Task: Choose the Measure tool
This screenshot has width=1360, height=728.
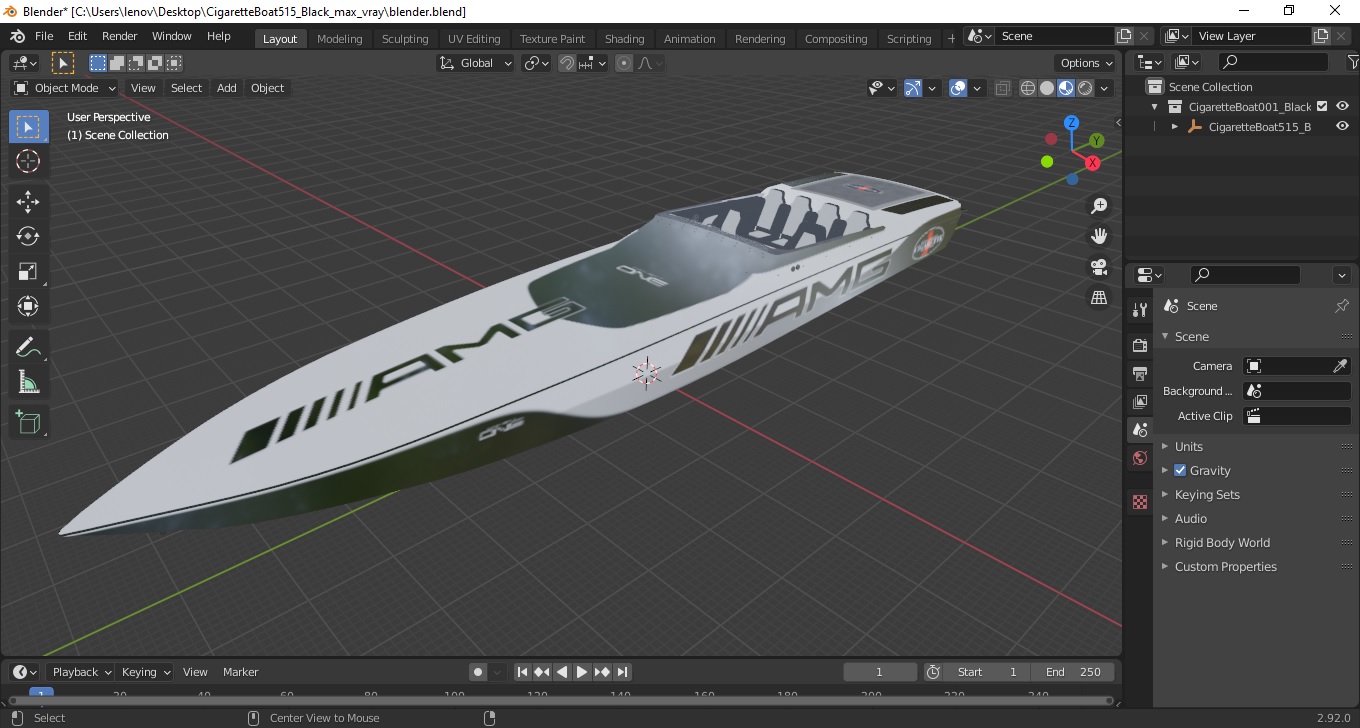Action: (x=28, y=382)
